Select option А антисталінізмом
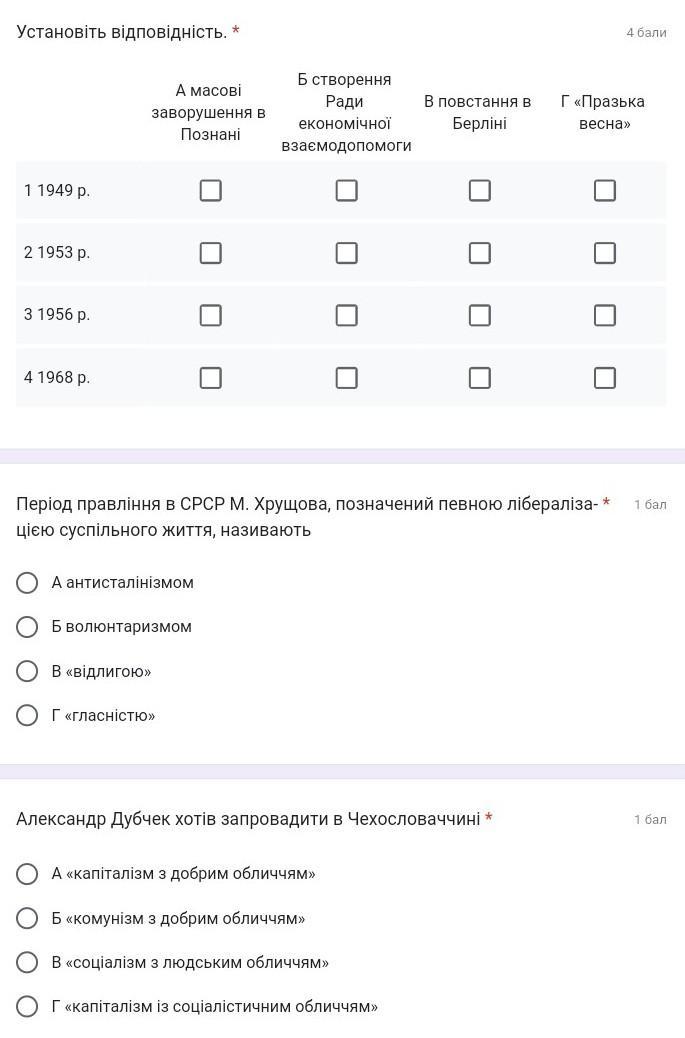 28,583
